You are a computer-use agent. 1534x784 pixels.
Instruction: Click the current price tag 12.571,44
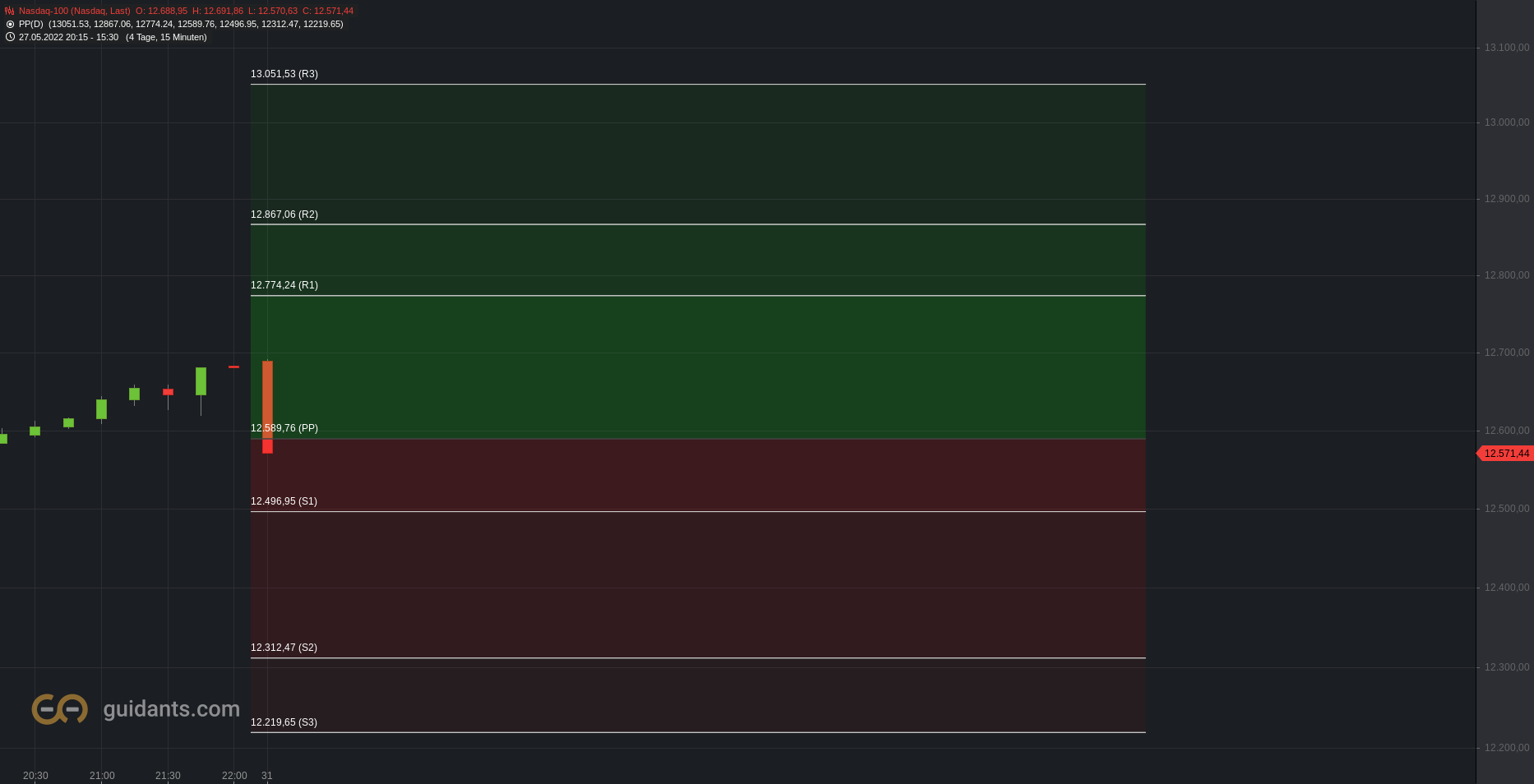pos(1506,454)
